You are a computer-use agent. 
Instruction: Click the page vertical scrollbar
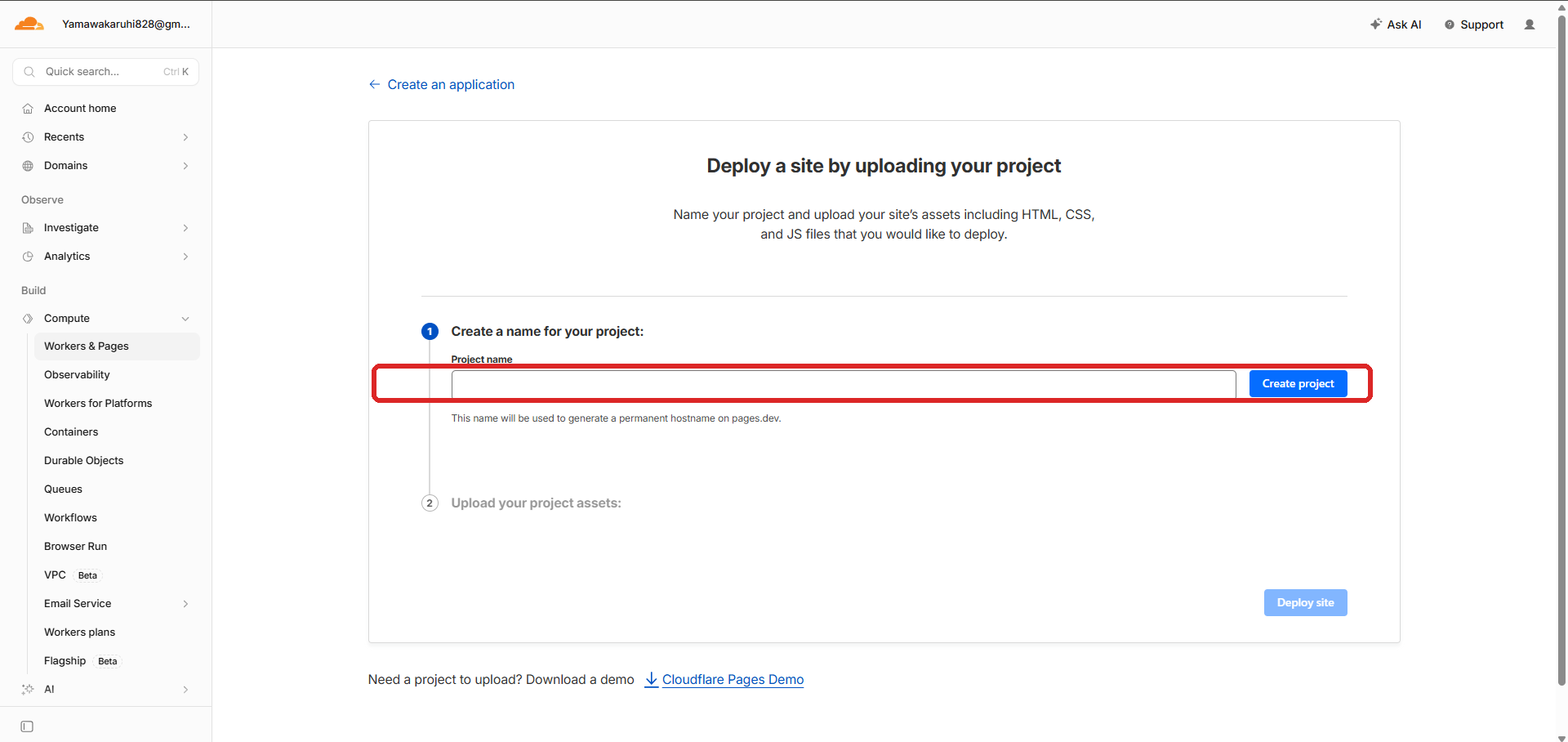pos(1561,351)
